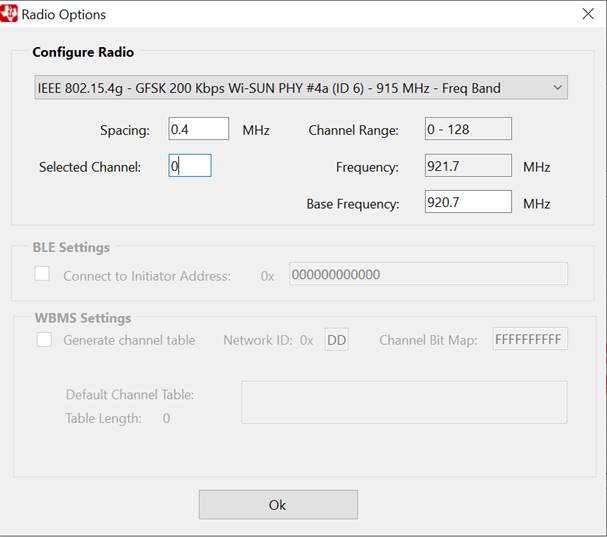The image size is (607, 537).
Task: Close the Radio Options dialog
Action: 588,14
